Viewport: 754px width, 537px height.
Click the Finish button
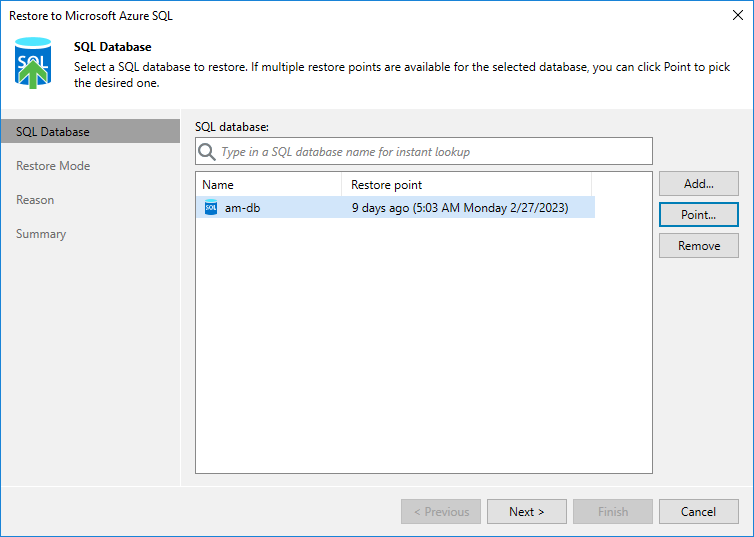(612, 512)
